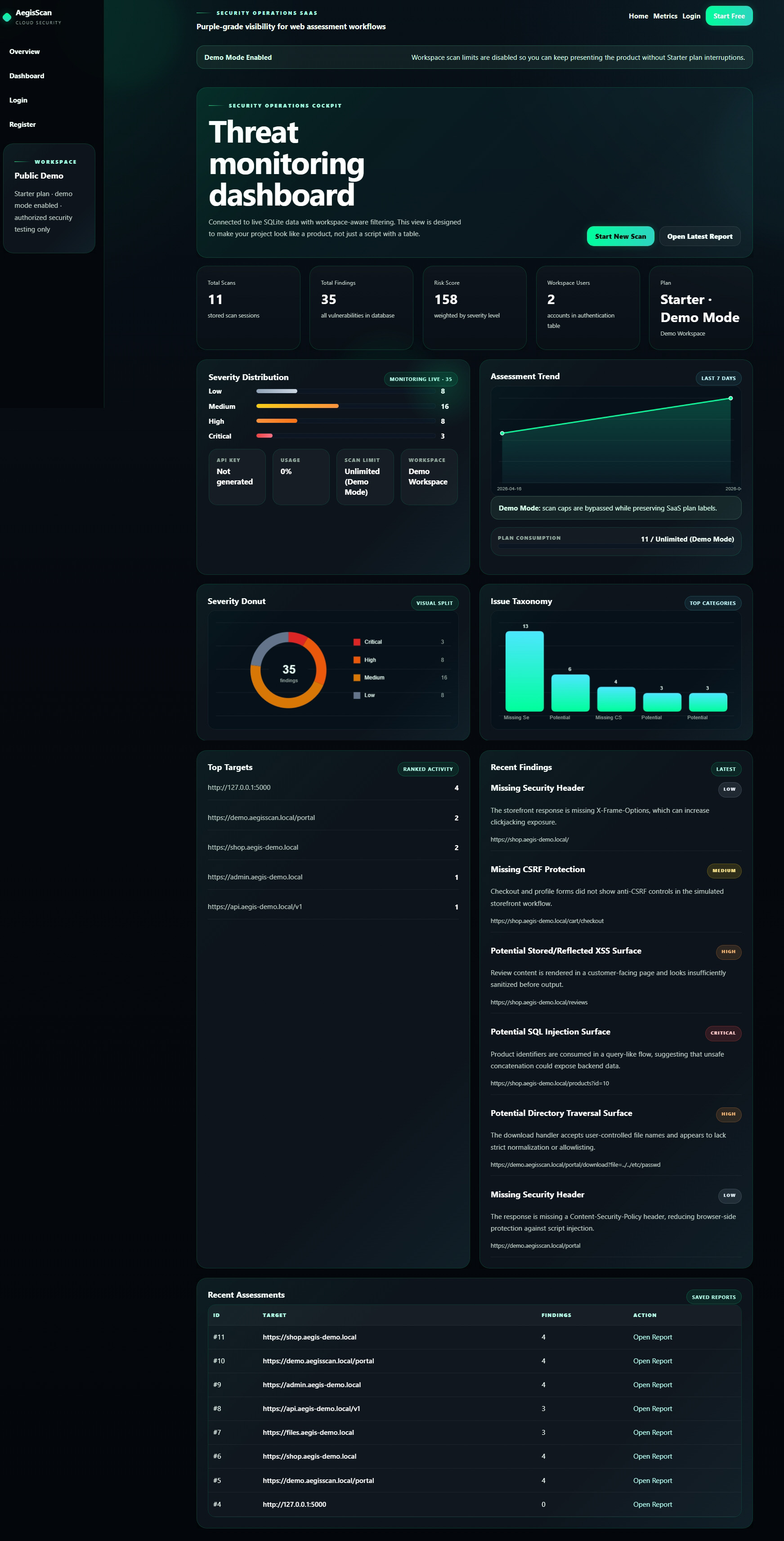The height and width of the screenshot is (1541, 784).
Task: Click the CRITICAL severity badge
Action: tap(723, 1033)
